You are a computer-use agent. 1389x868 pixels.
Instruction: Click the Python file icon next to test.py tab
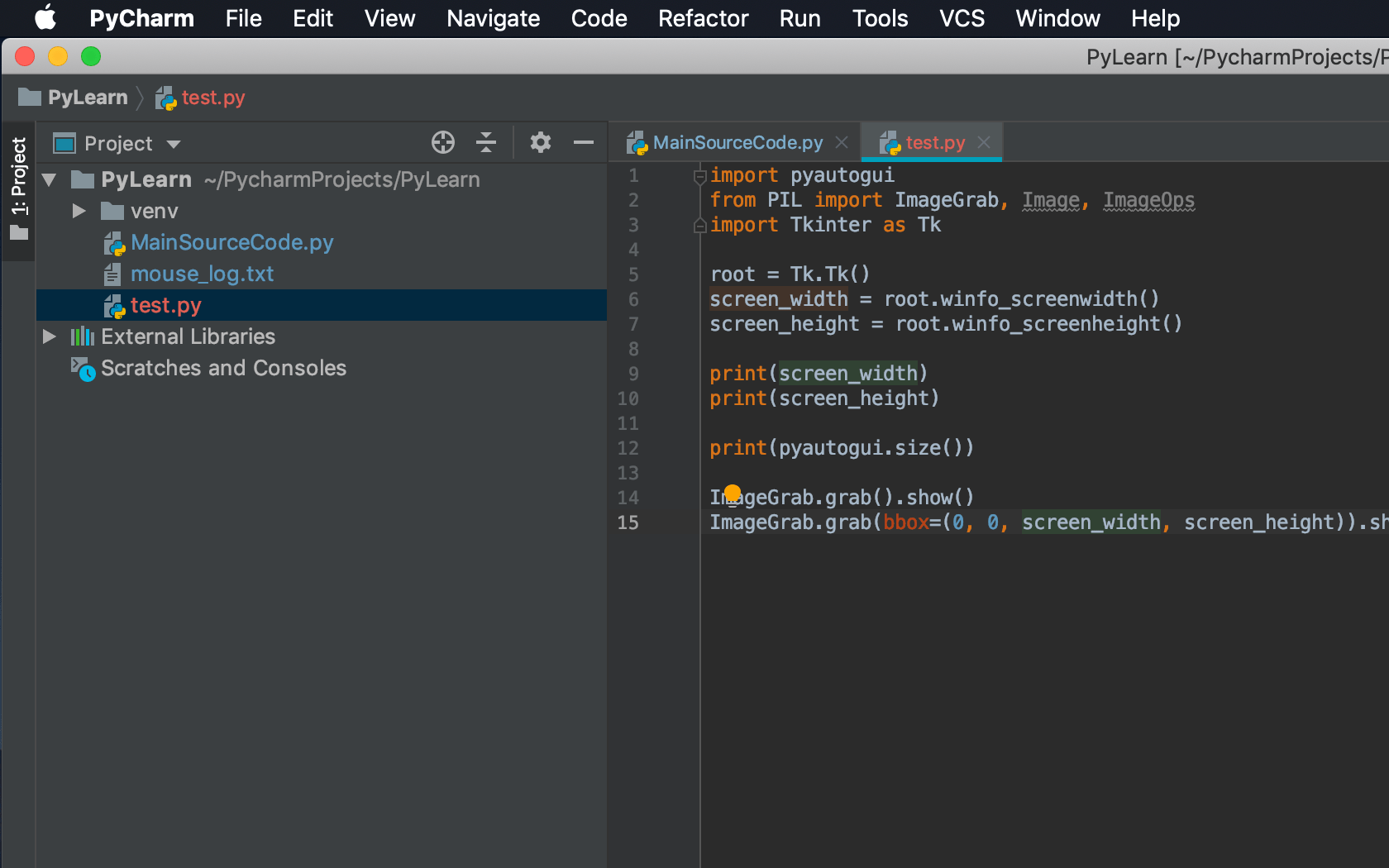coord(890,142)
